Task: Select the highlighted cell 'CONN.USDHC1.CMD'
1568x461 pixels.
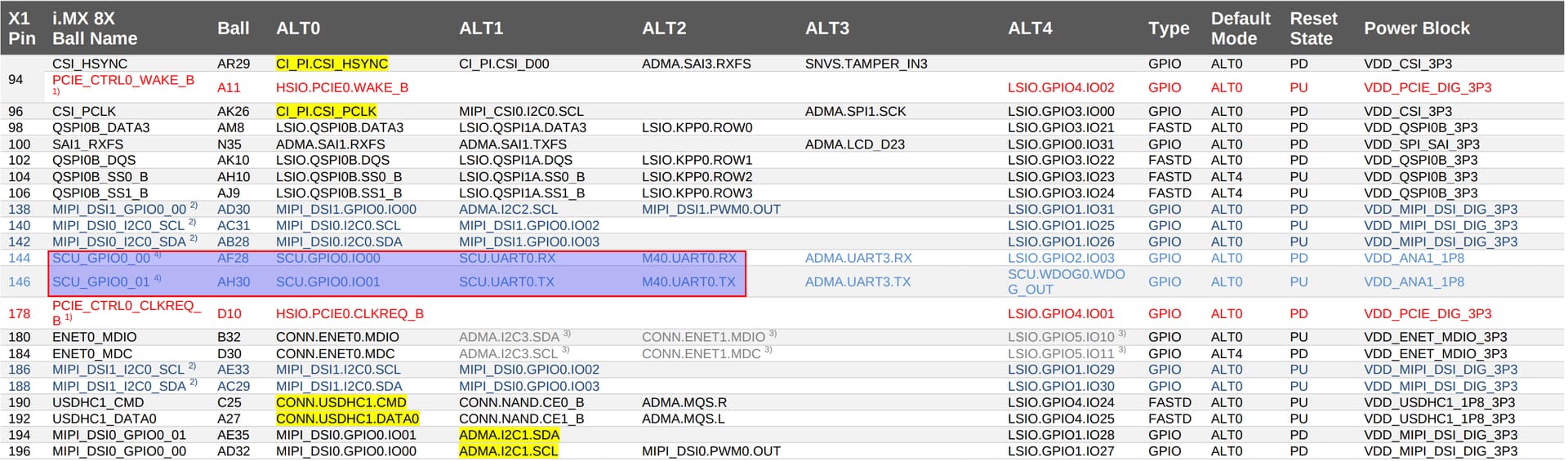Action: 341,402
